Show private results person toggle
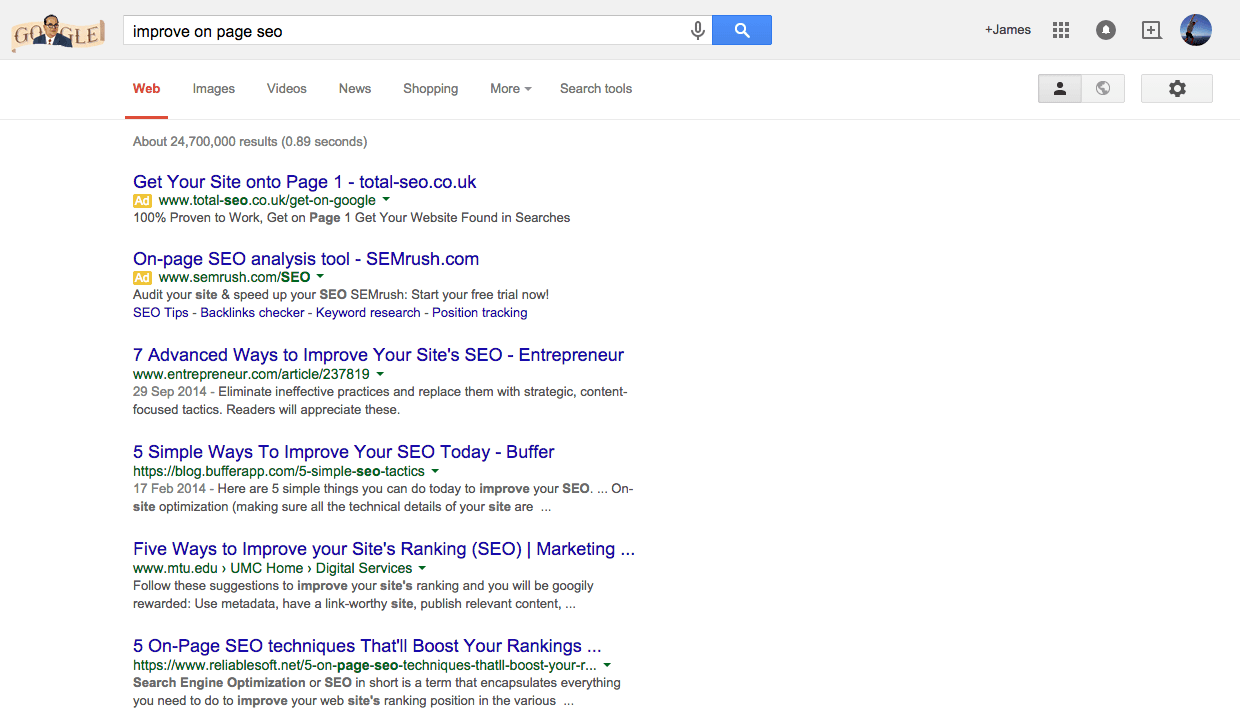1240x711 pixels. [x=1060, y=88]
